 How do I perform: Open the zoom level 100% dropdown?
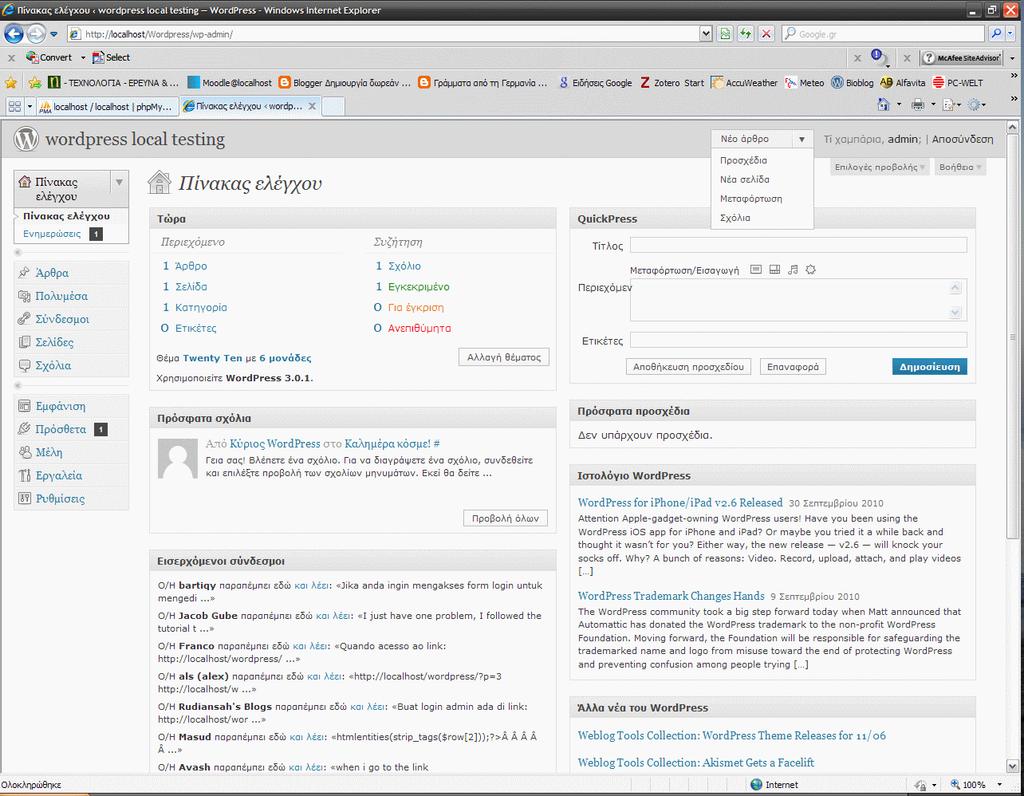pyautogui.click(x=999, y=784)
